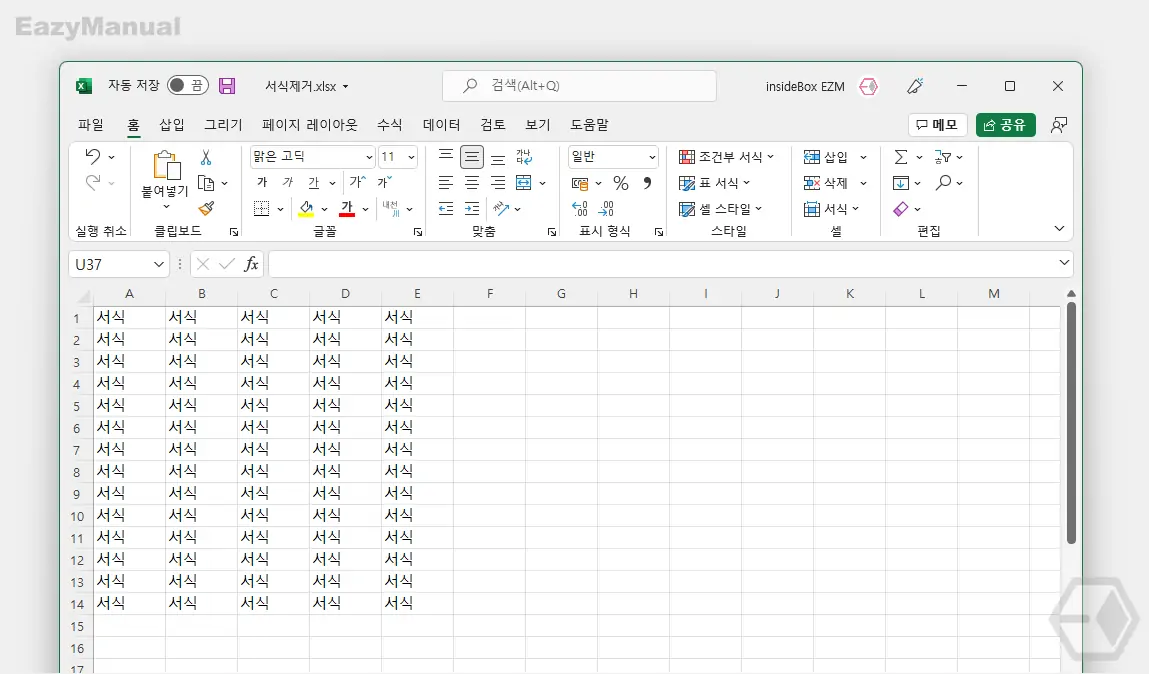Switch to the 삽입 tab
This screenshot has height=674, width=1149.
(172, 125)
